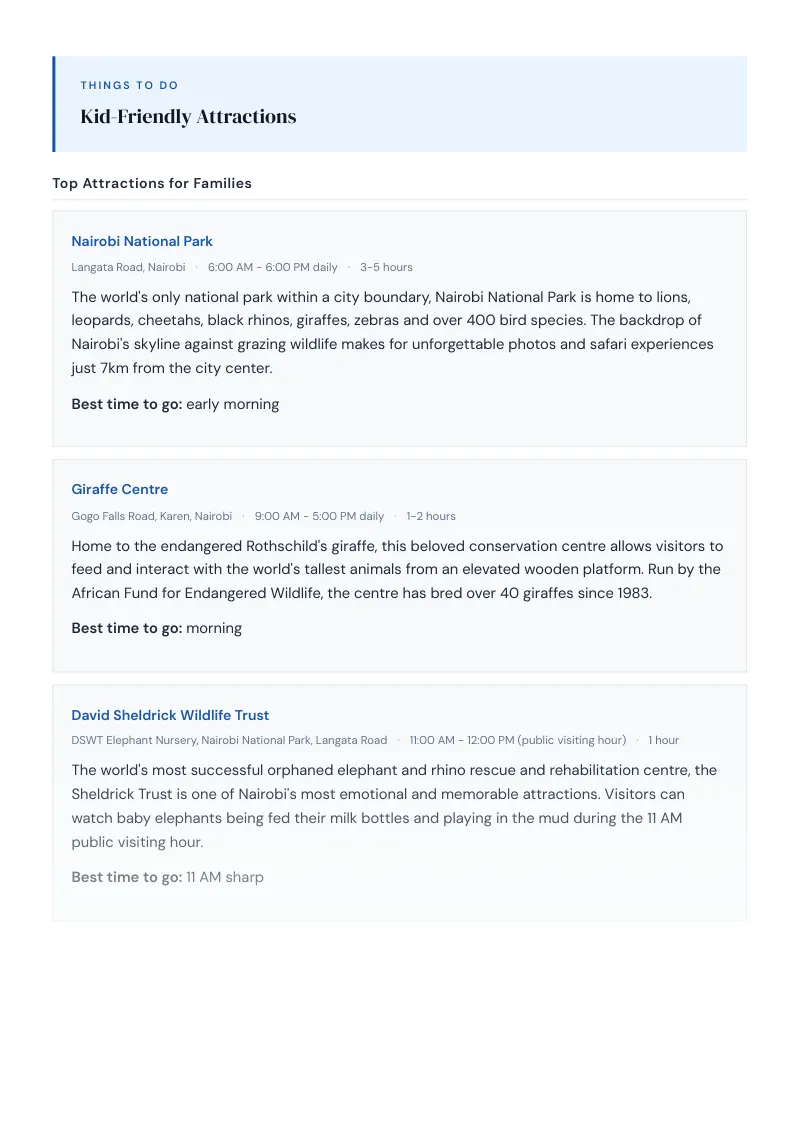The height and width of the screenshot is (1132, 800).
Task: Click the Kid-Friendly Attractions heading
Action: pyautogui.click(x=188, y=116)
